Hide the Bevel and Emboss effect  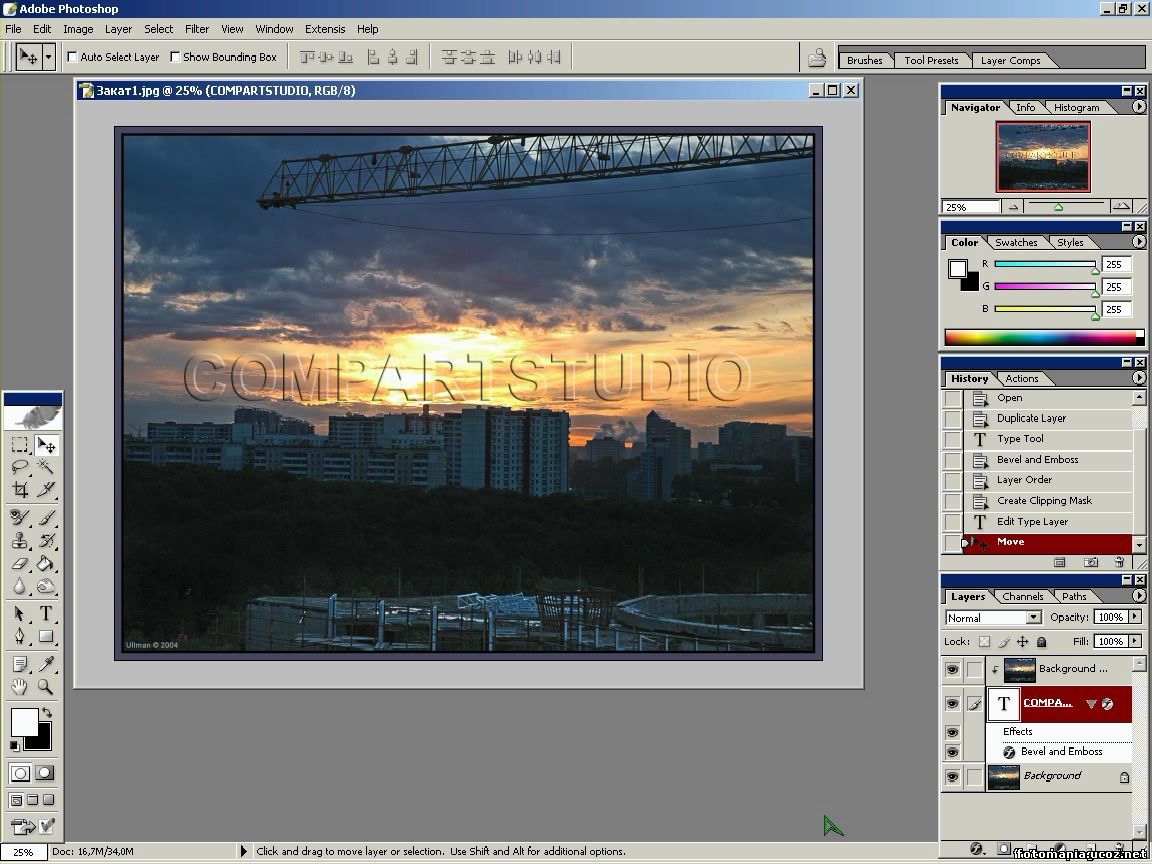pyautogui.click(x=952, y=752)
